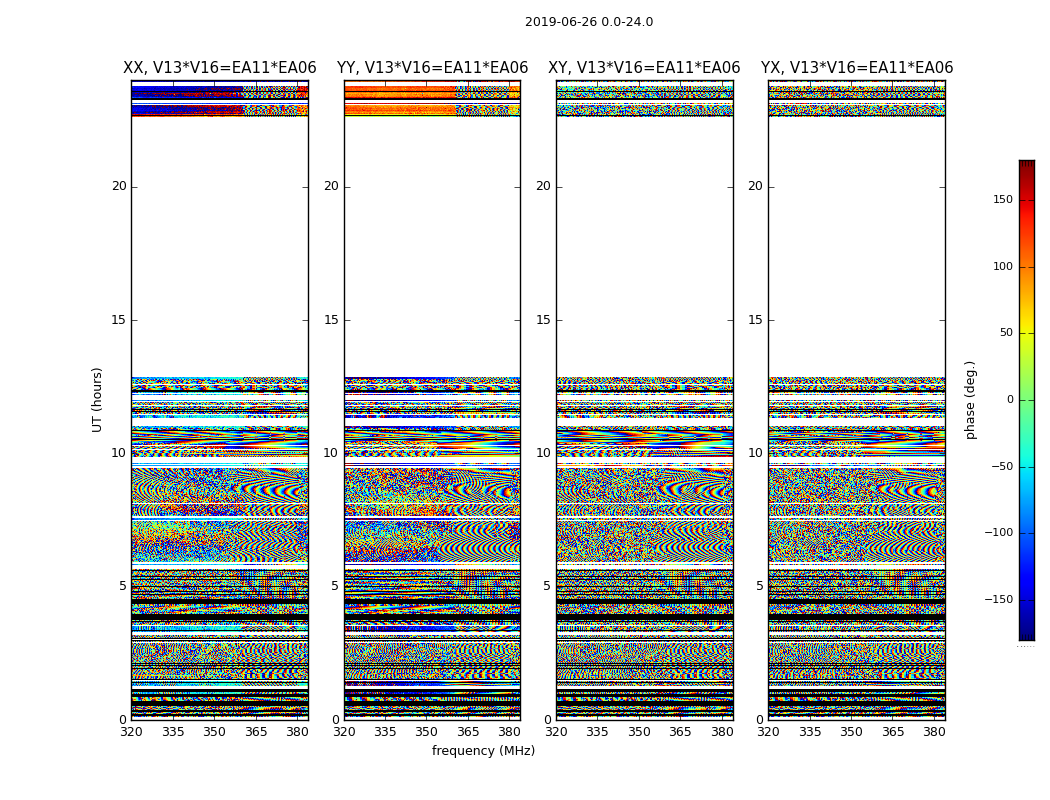Click the 15 tick label left of YY panel
The image size is (1050, 800).
click(x=330, y=320)
